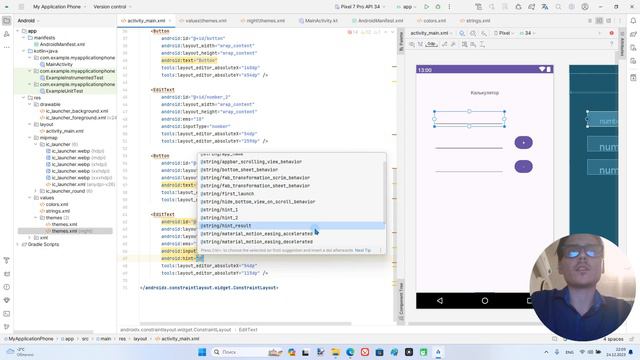Click the Run app play icon

[426, 7]
